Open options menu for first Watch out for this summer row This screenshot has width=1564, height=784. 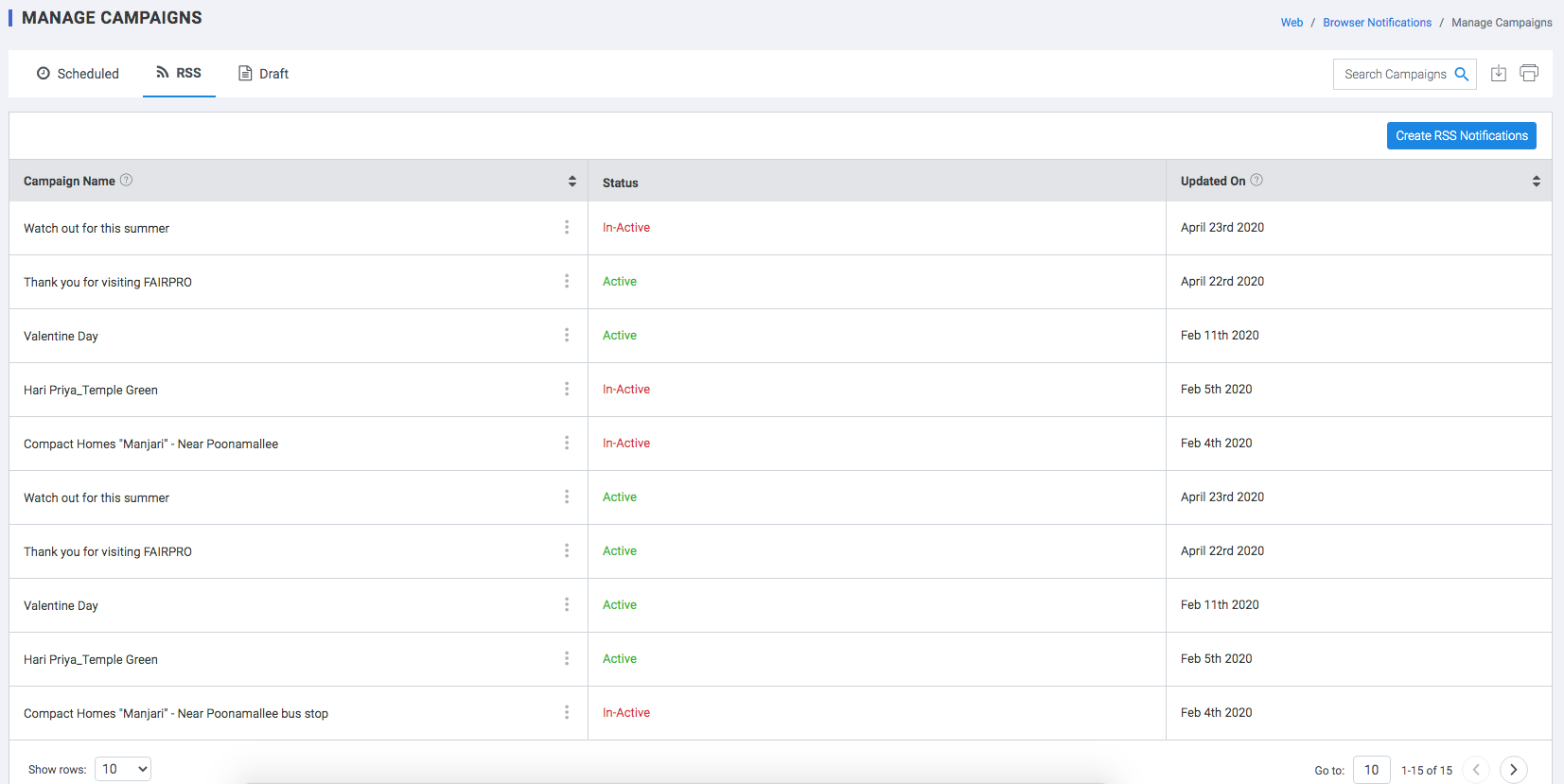point(567,227)
